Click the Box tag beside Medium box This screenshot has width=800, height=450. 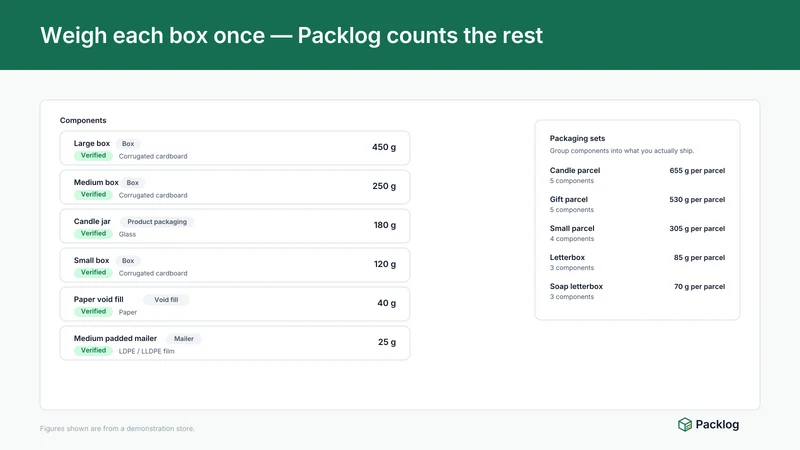[x=133, y=183]
